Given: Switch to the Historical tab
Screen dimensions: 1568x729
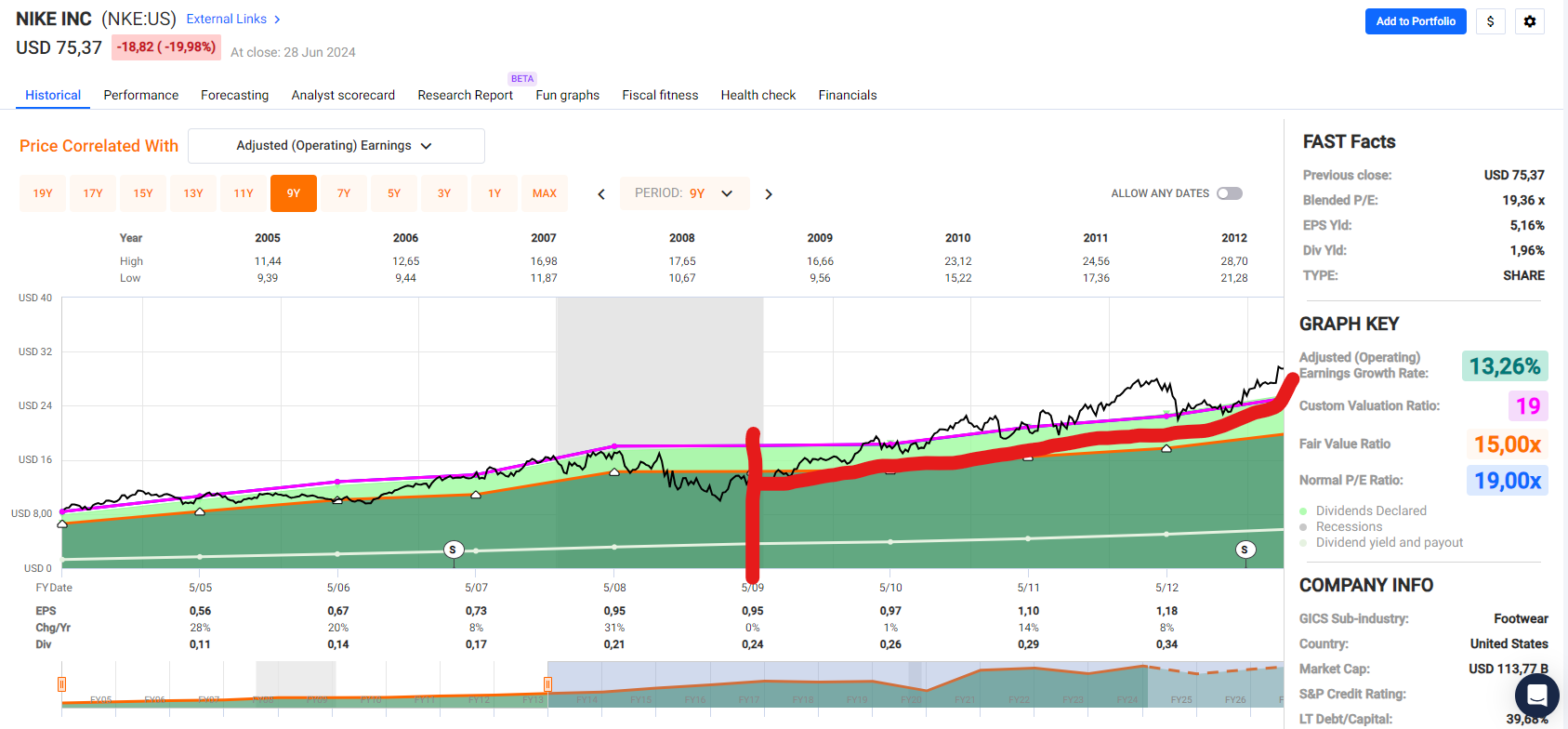Looking at the screenshot, I should click(53, 95).
